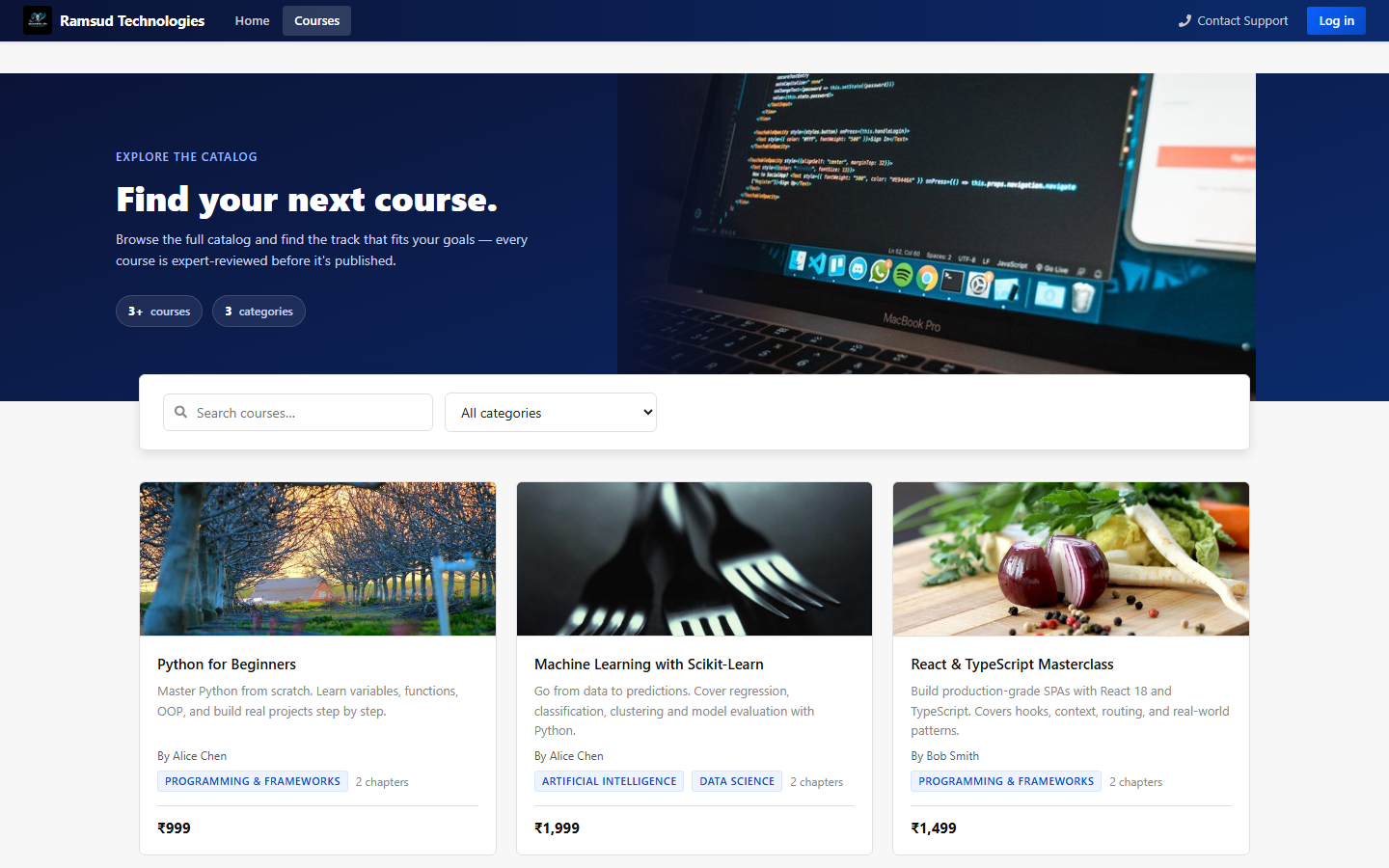
Task: Open React & TypeScript Masterclass course title
Action: [x=1012, y=665]
